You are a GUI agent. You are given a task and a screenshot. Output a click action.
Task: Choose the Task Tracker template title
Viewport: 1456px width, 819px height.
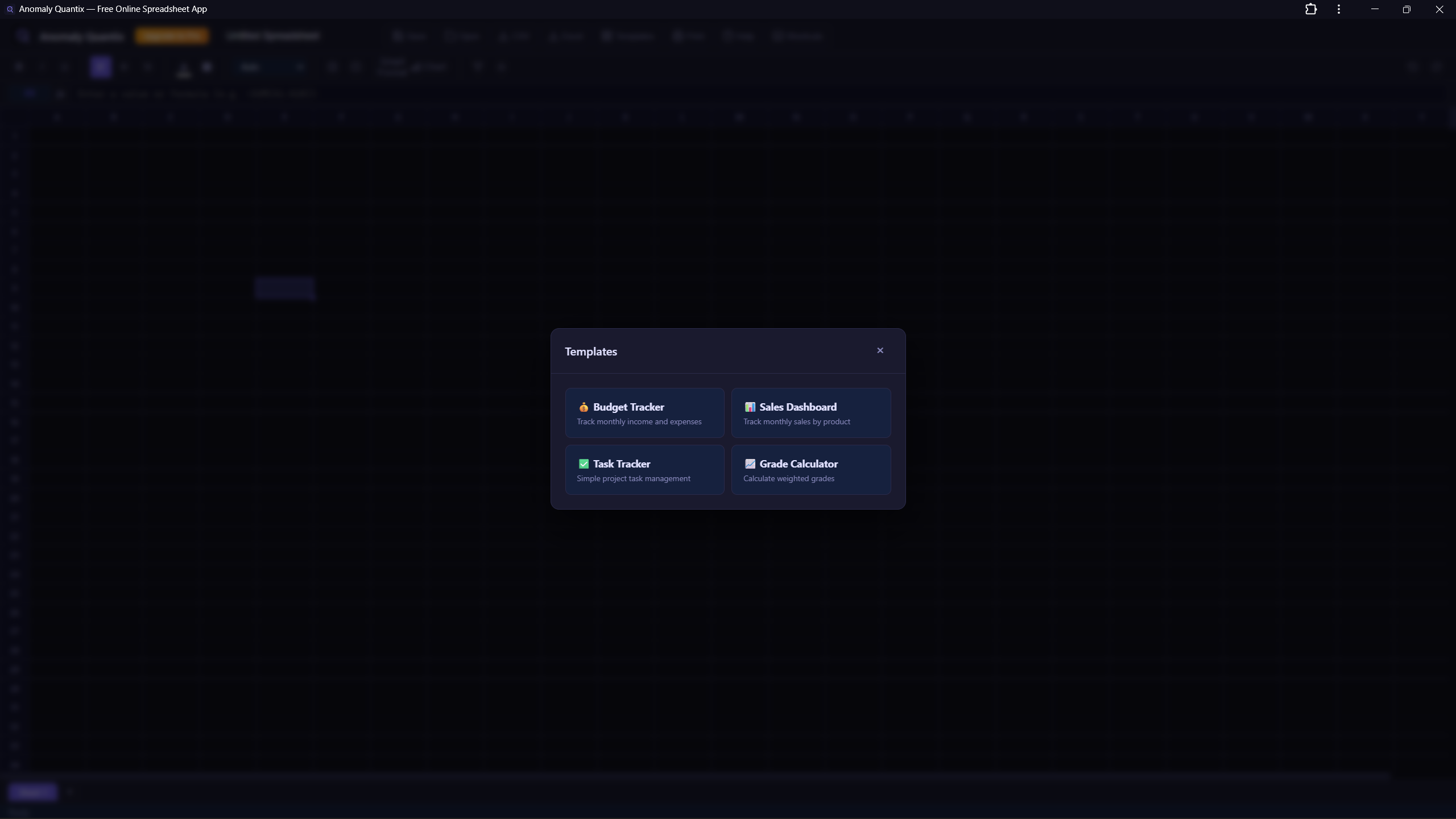[x=621, y=464]
